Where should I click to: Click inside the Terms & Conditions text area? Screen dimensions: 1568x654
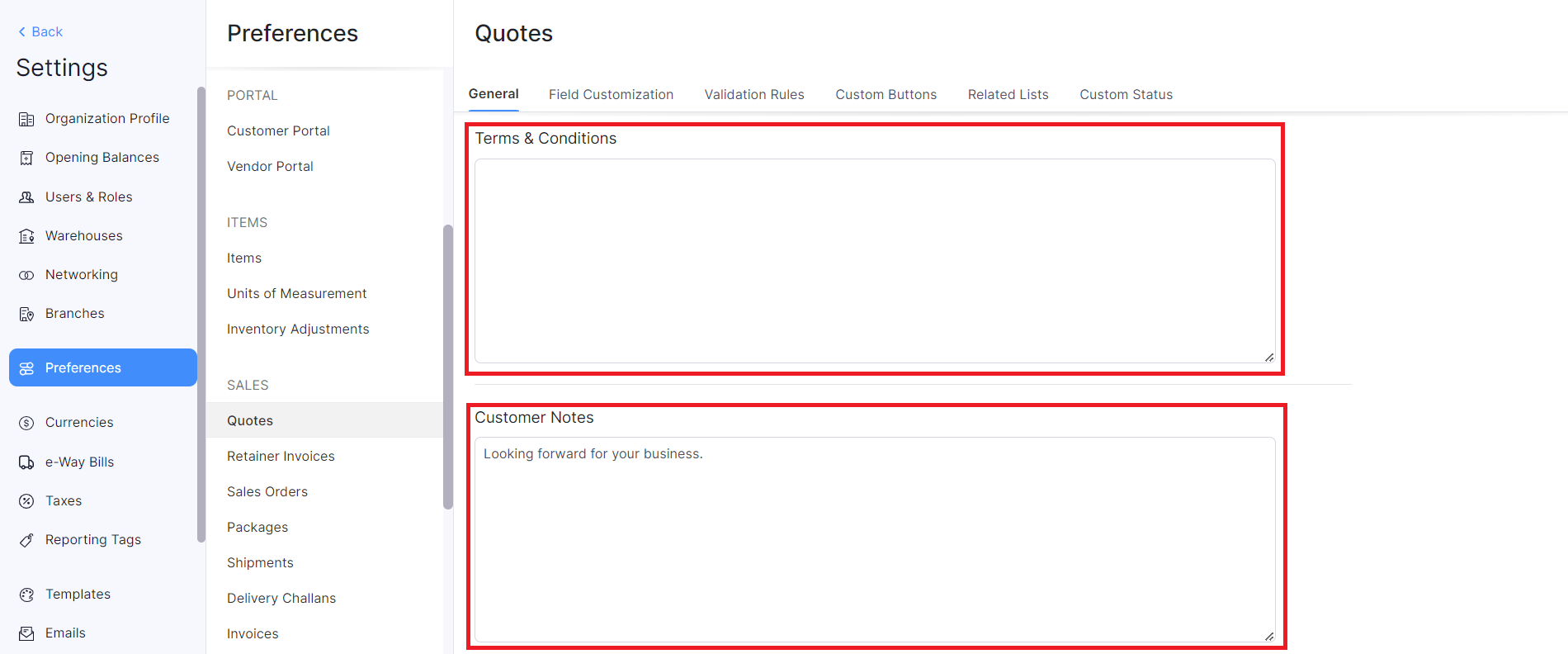pyautogui.click(x=874, y=260)
